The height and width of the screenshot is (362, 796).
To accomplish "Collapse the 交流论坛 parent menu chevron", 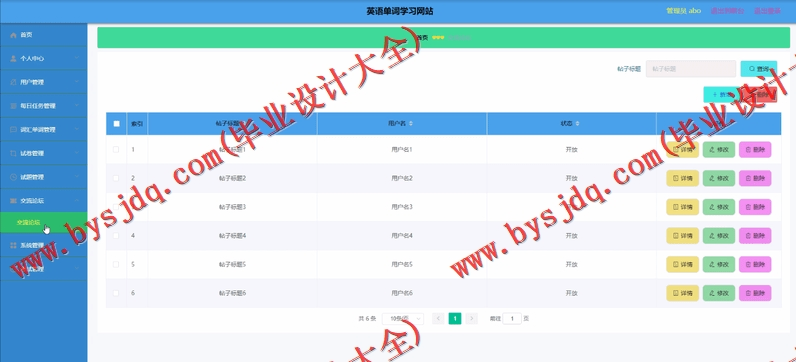I will pyautogui.click(x=77, y=201).
